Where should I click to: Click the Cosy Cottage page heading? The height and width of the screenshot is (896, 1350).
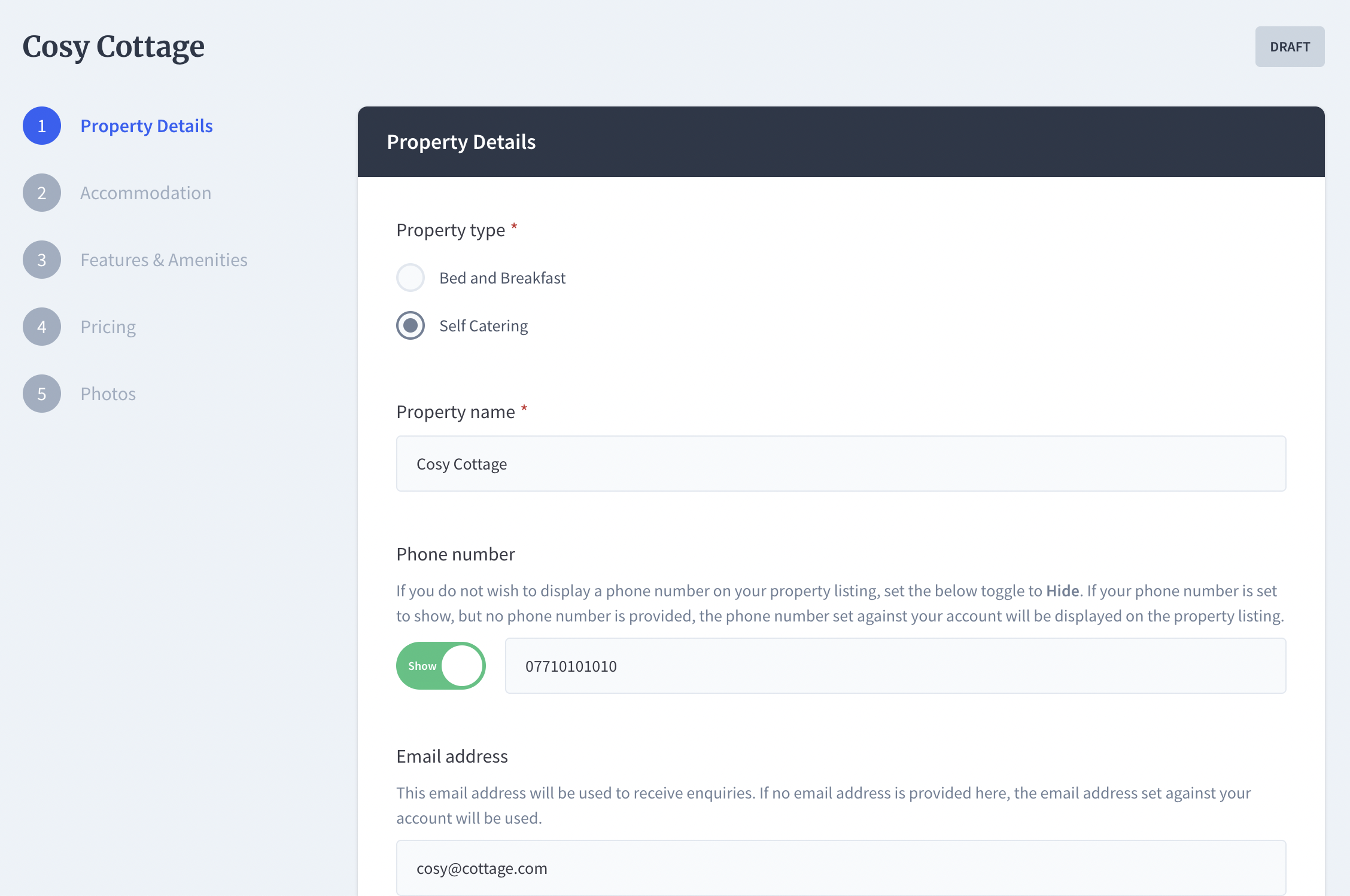(x=114, y=47)
